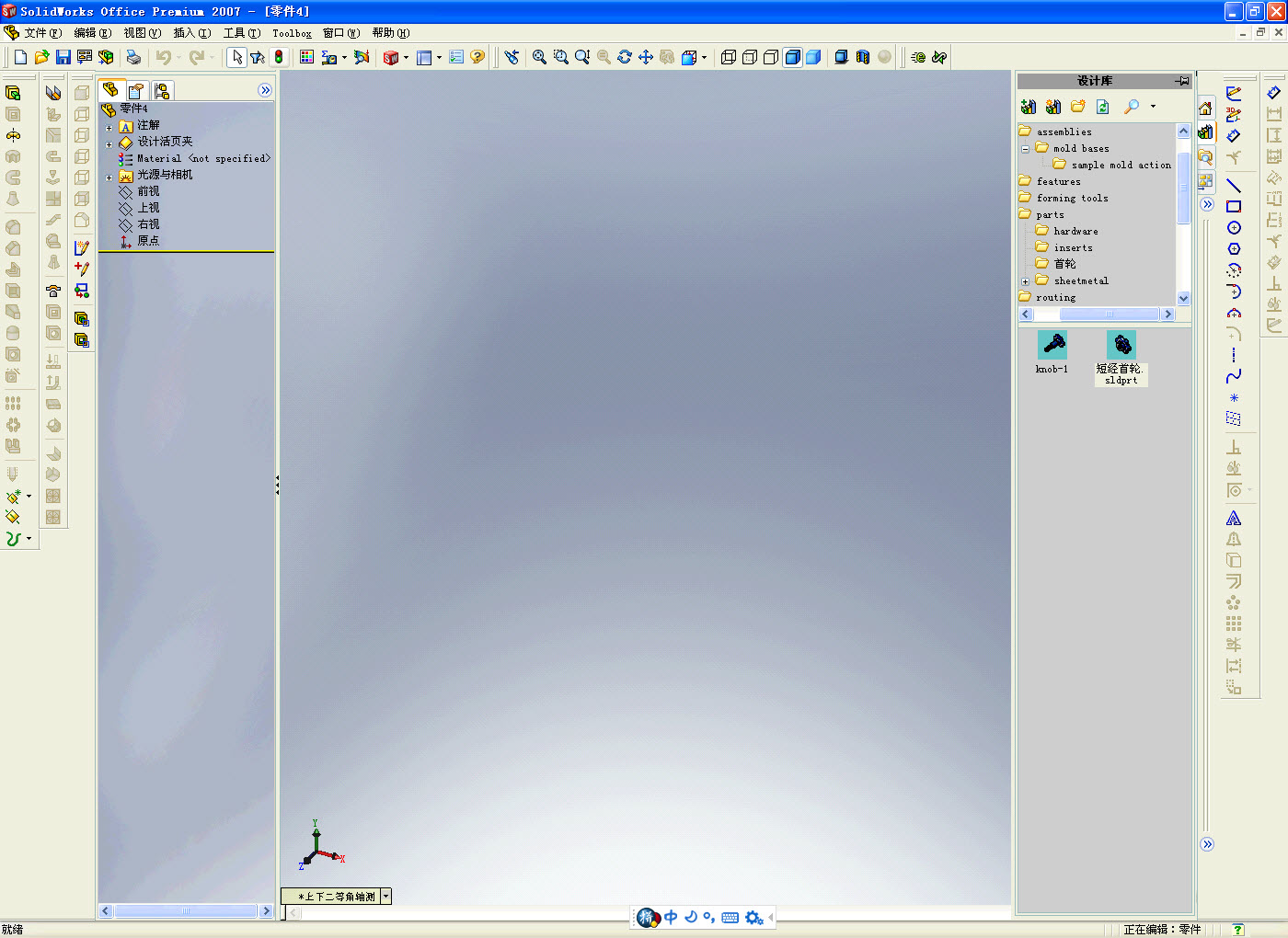Switch to the PropertyManager tab
Viewport: 1288px width, 938px height.
[x=136, y=90]
